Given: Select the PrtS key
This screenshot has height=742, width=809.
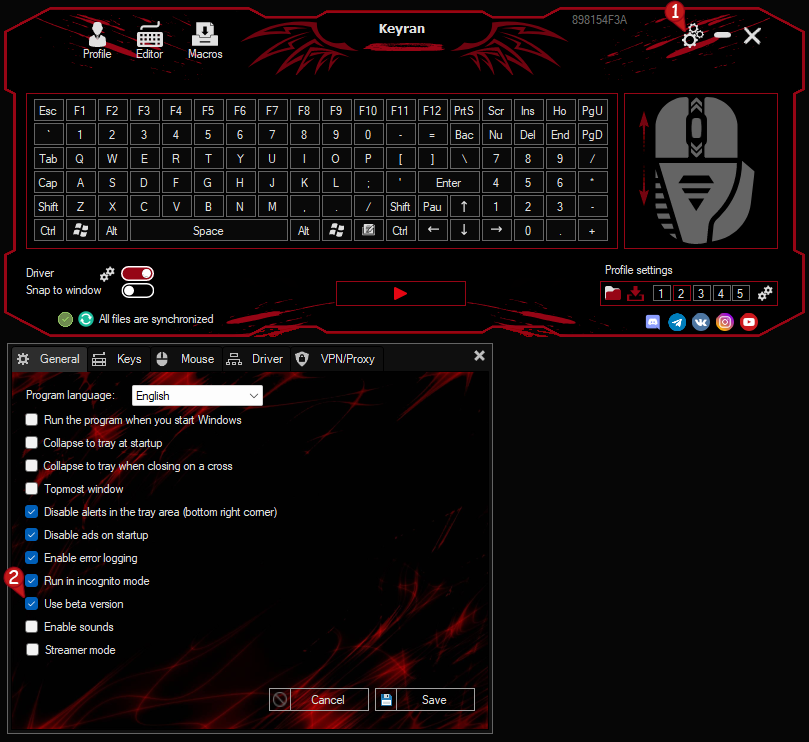Looking at the screenshot, I should click(x=464, y=111).
